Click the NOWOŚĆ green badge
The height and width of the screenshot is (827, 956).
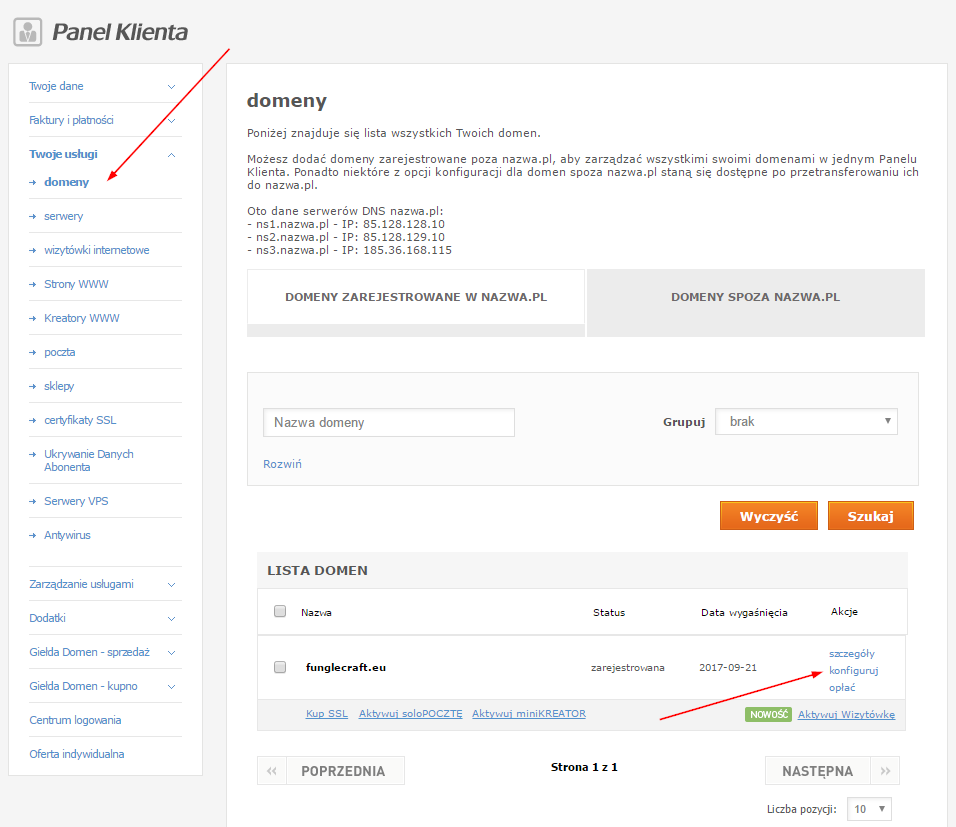tap(767, 715)
